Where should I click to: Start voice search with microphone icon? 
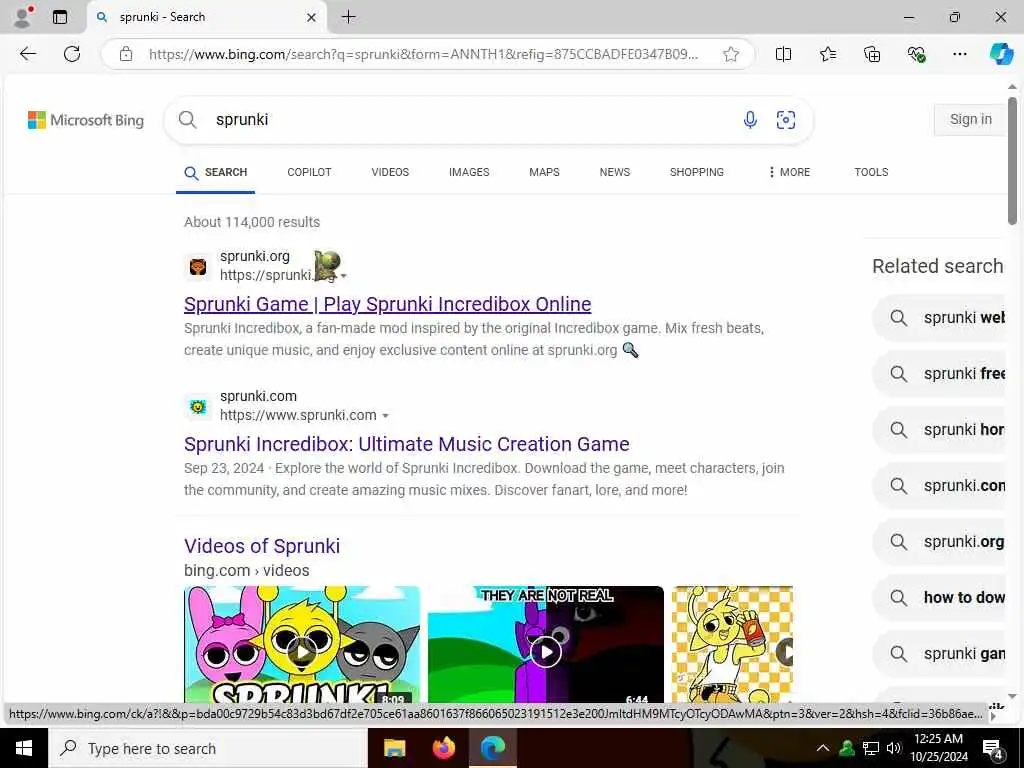pyautogui.click(x=750, y=120)
